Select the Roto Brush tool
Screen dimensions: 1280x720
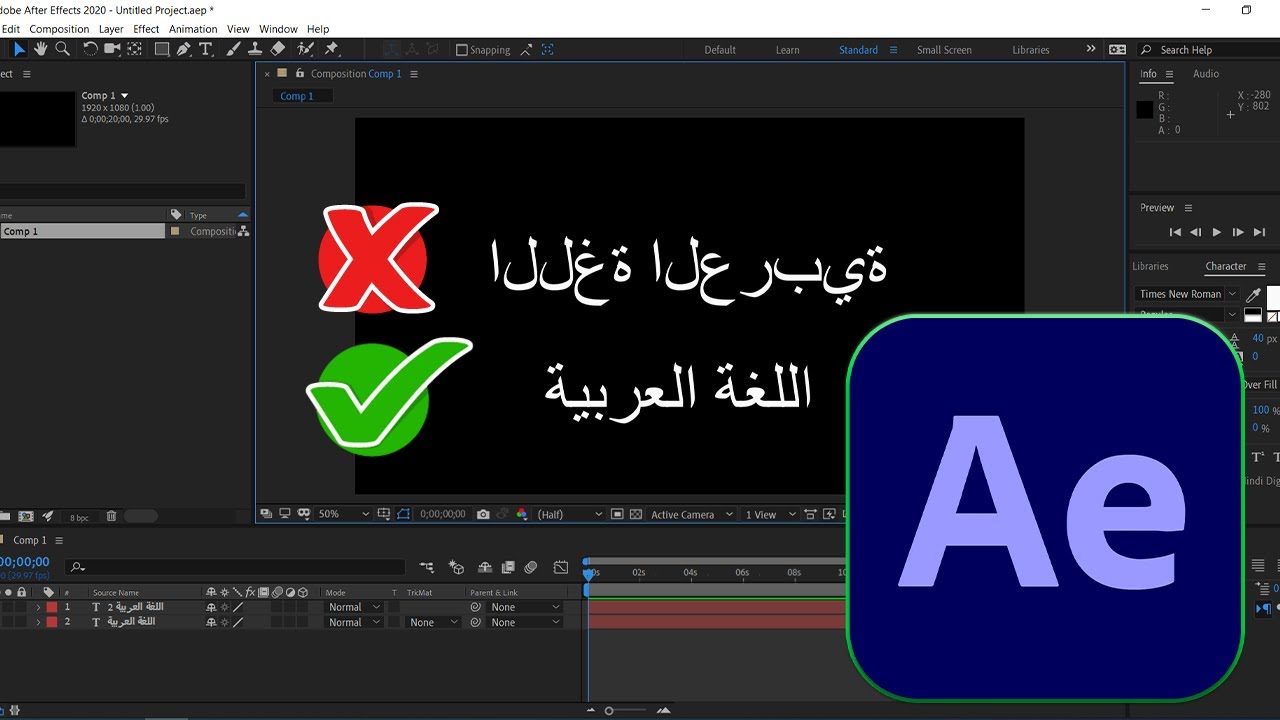click(x=306, y=49)
